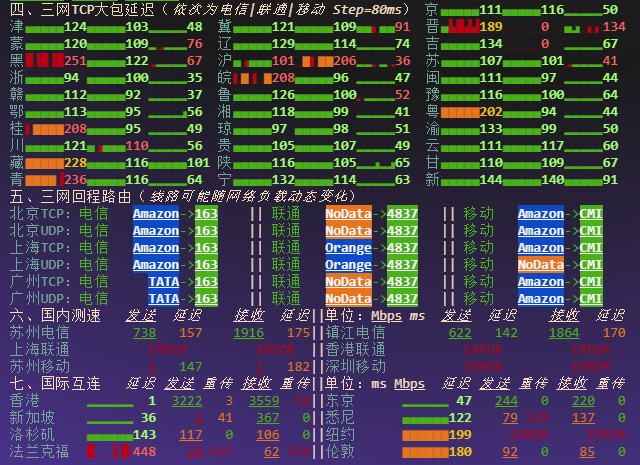This screenshot has width=640, height=465.
Task: Click the 76 value in the 蒙 row
Action: (x=195, y=43)
